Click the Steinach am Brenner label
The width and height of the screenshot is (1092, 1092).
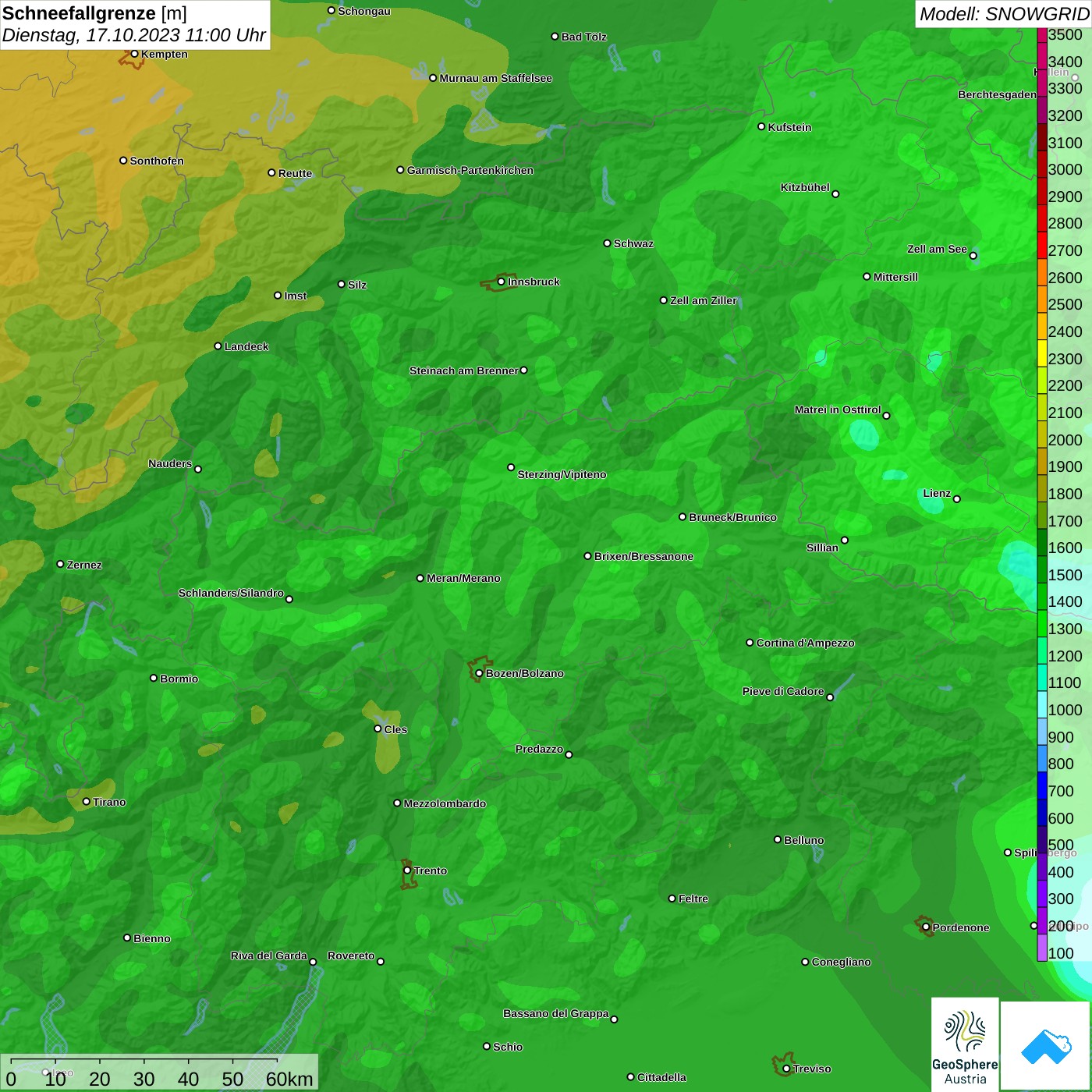(x=464, y=370)
